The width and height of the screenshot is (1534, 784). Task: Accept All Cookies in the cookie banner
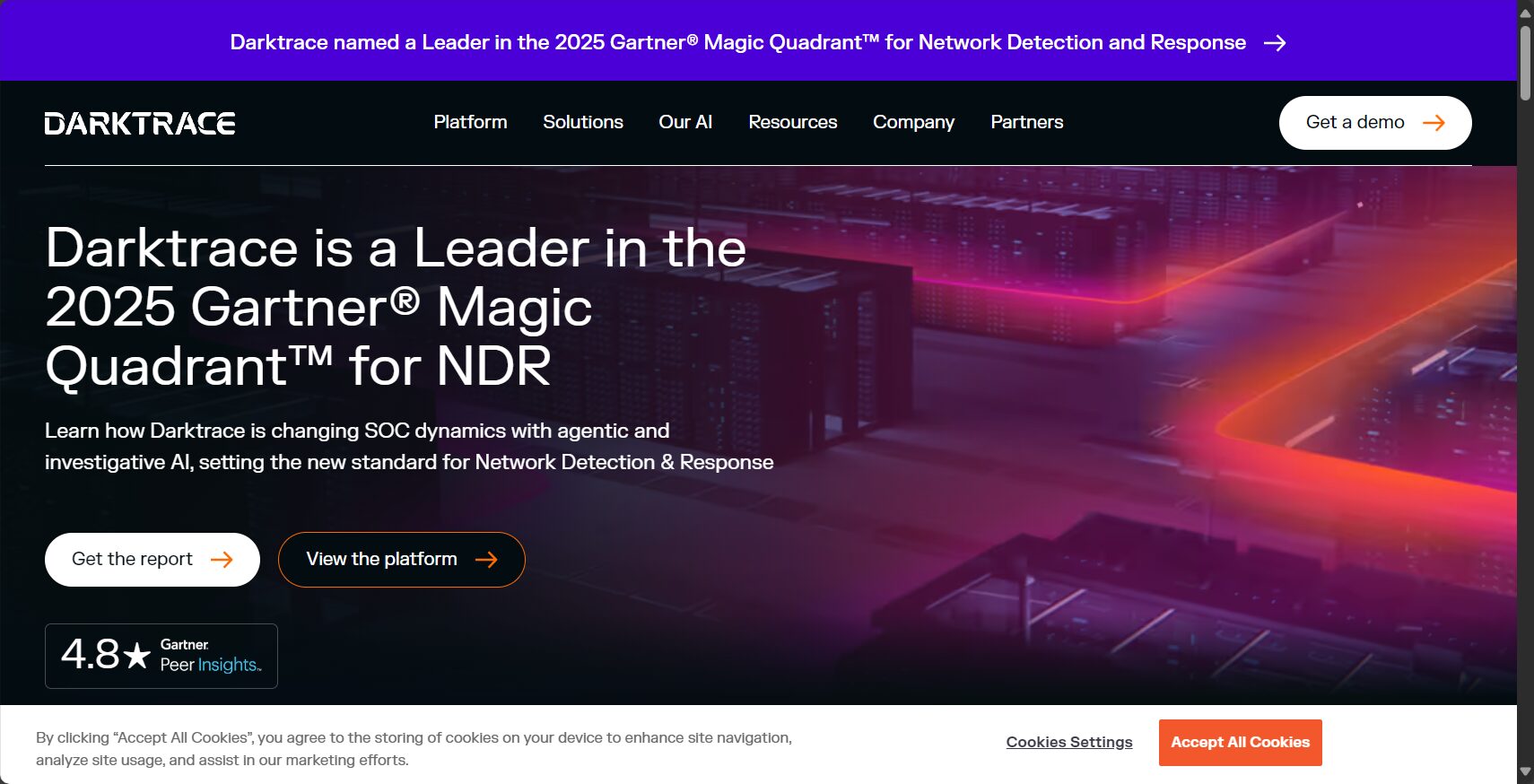click(x=1241, y=743)
